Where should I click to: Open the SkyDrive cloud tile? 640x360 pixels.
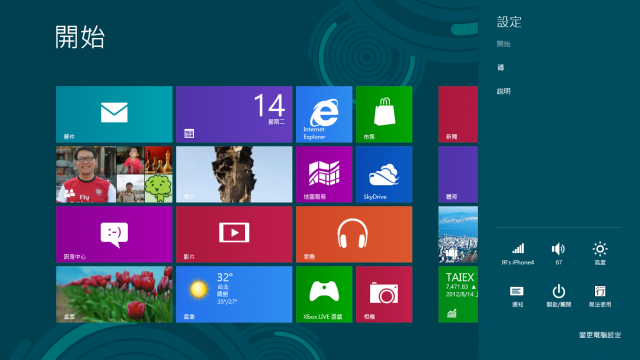384,174
